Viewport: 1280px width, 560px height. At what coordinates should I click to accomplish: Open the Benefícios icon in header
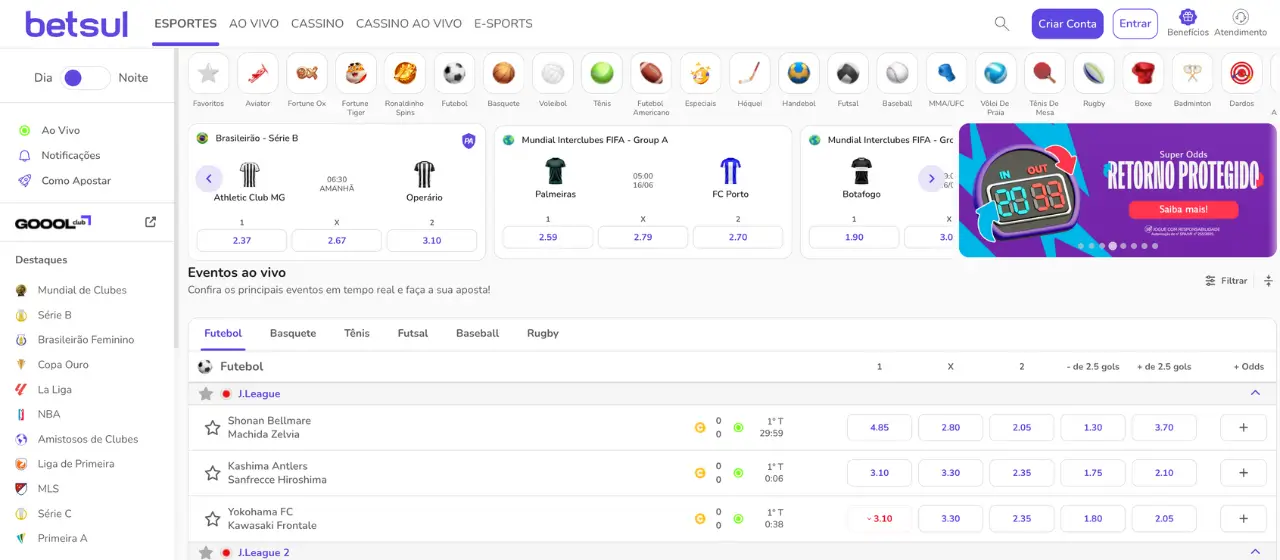pos(1188,17)
